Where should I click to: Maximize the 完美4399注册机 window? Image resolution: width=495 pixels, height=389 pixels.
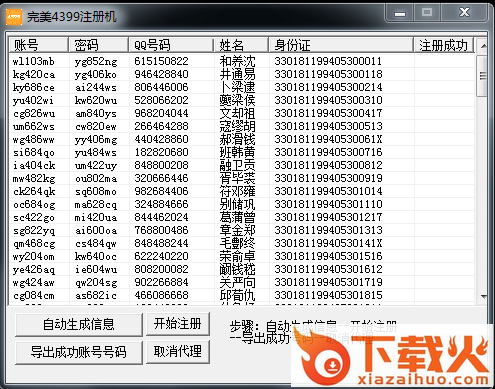(427, 13)
